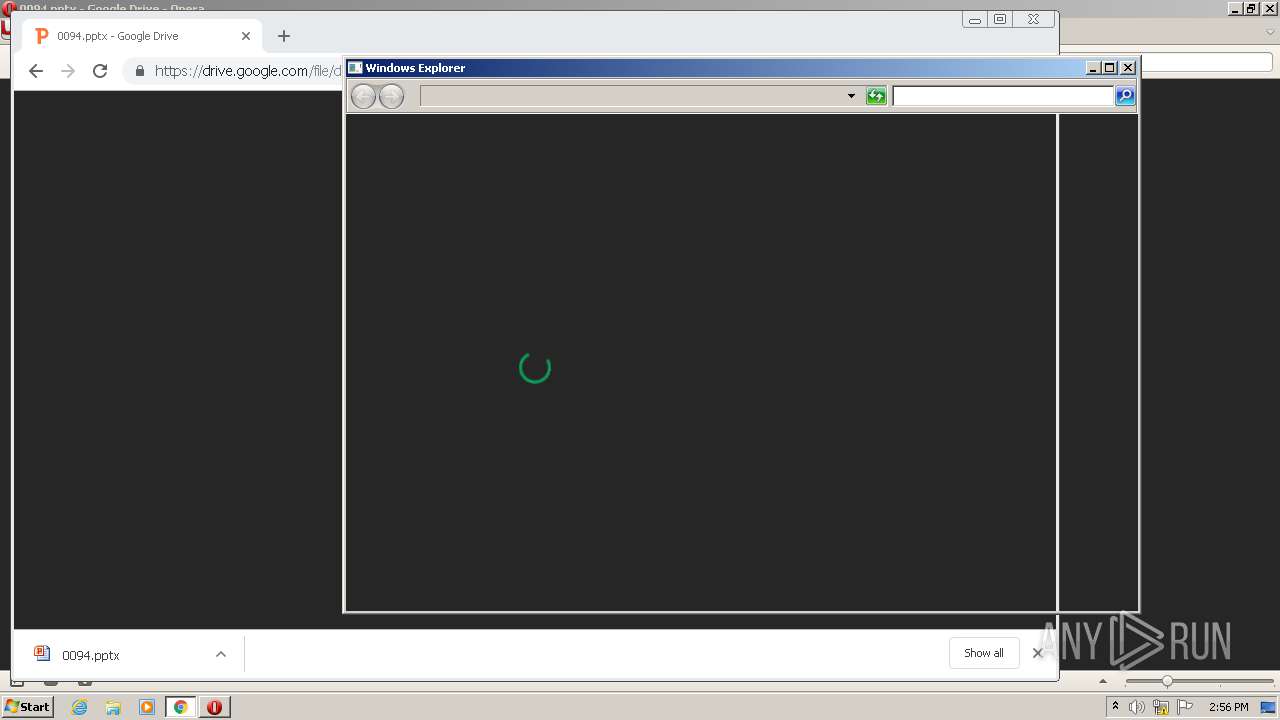Close the Chrome downloads bar

(1037, 653)
